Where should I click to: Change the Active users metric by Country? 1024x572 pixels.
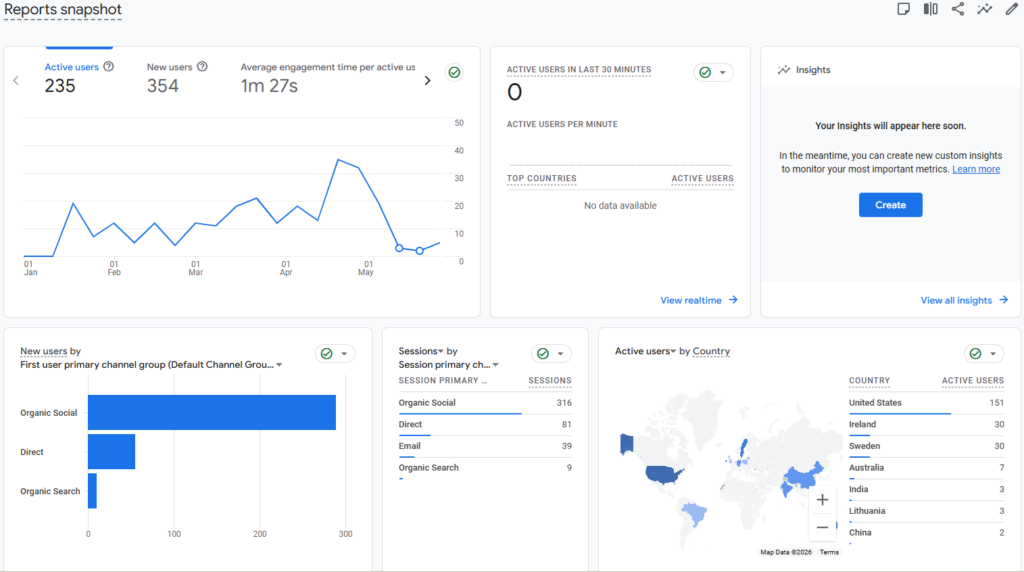coord(645,351)
